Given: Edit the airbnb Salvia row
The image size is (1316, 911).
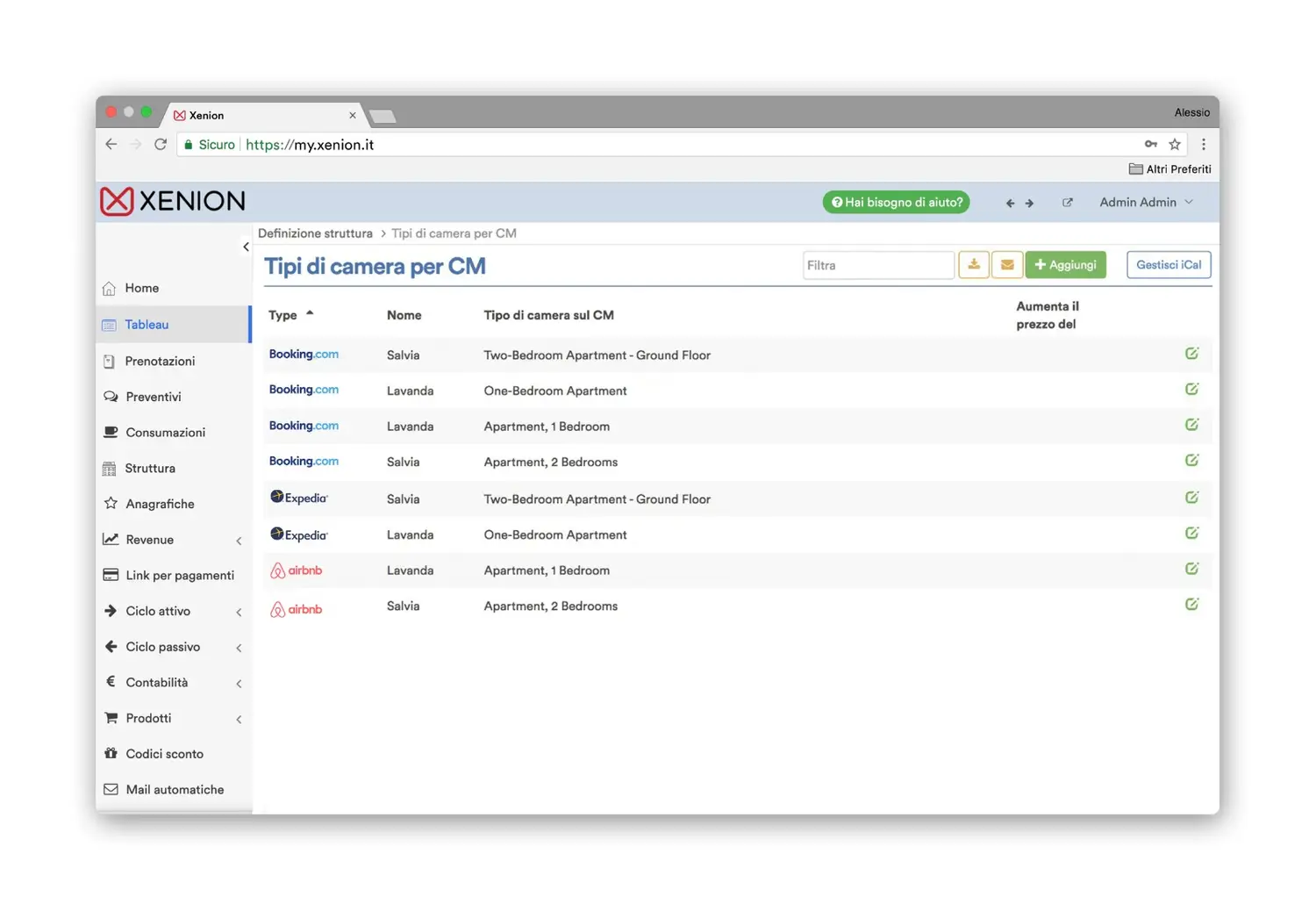Looking at the screenshot, I should click(1191, 605).
